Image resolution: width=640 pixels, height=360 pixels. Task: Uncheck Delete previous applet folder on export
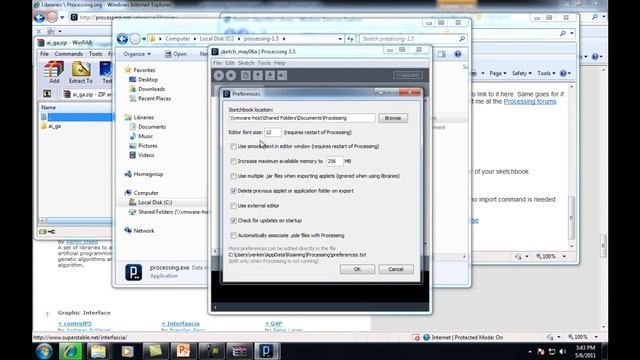233,191
